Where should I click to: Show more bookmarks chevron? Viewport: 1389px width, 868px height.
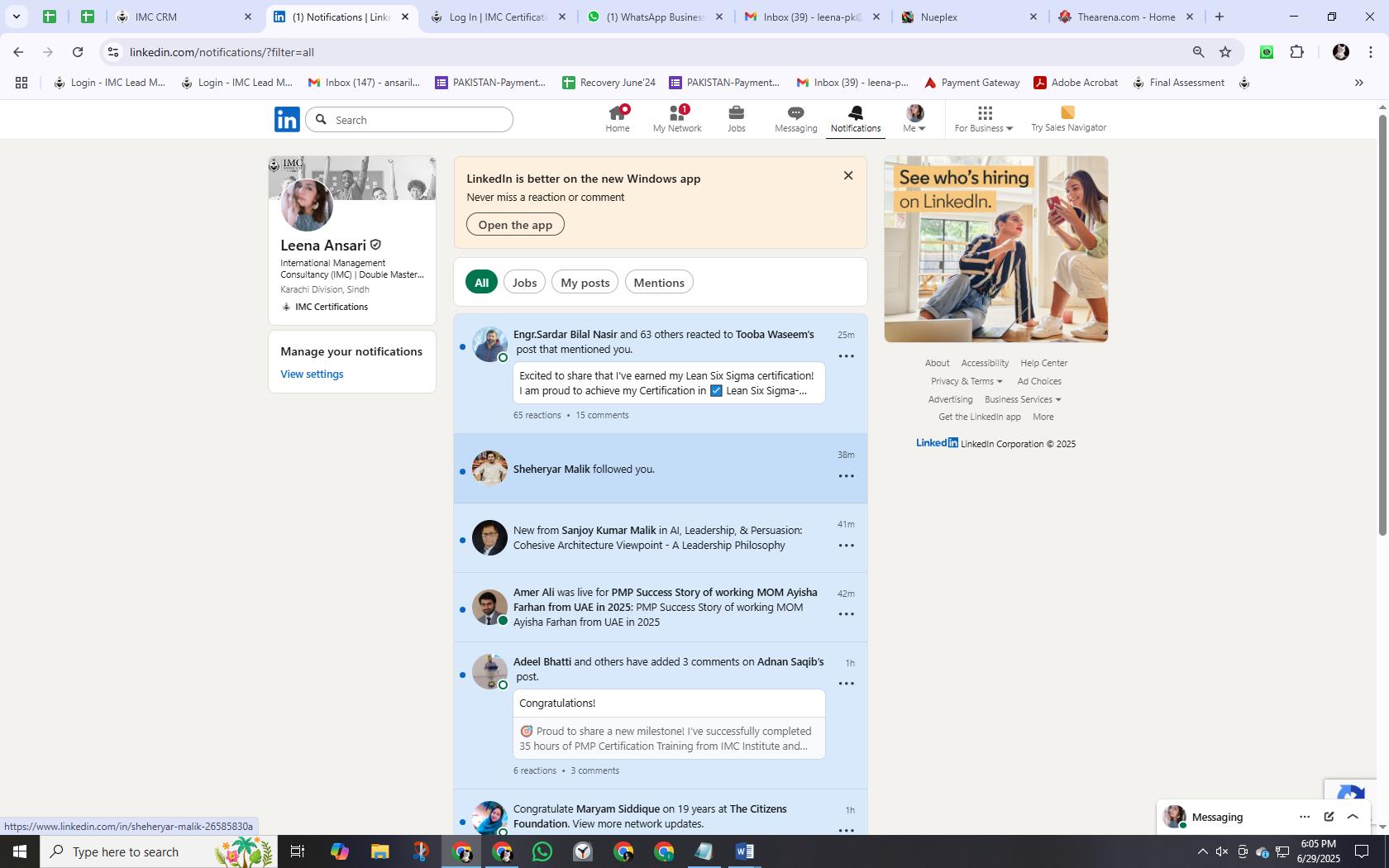point(1358,83)
